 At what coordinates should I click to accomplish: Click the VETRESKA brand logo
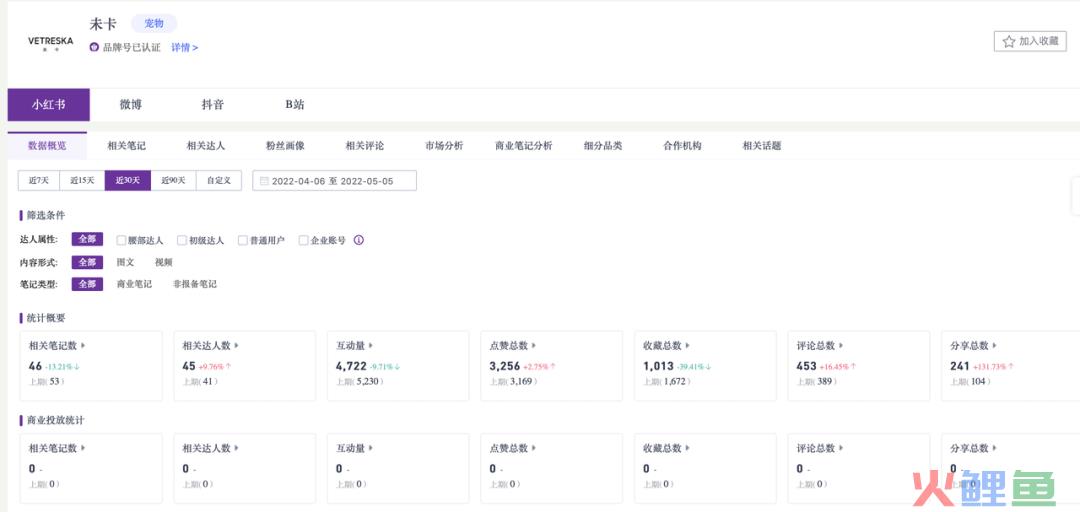(50, 43)
